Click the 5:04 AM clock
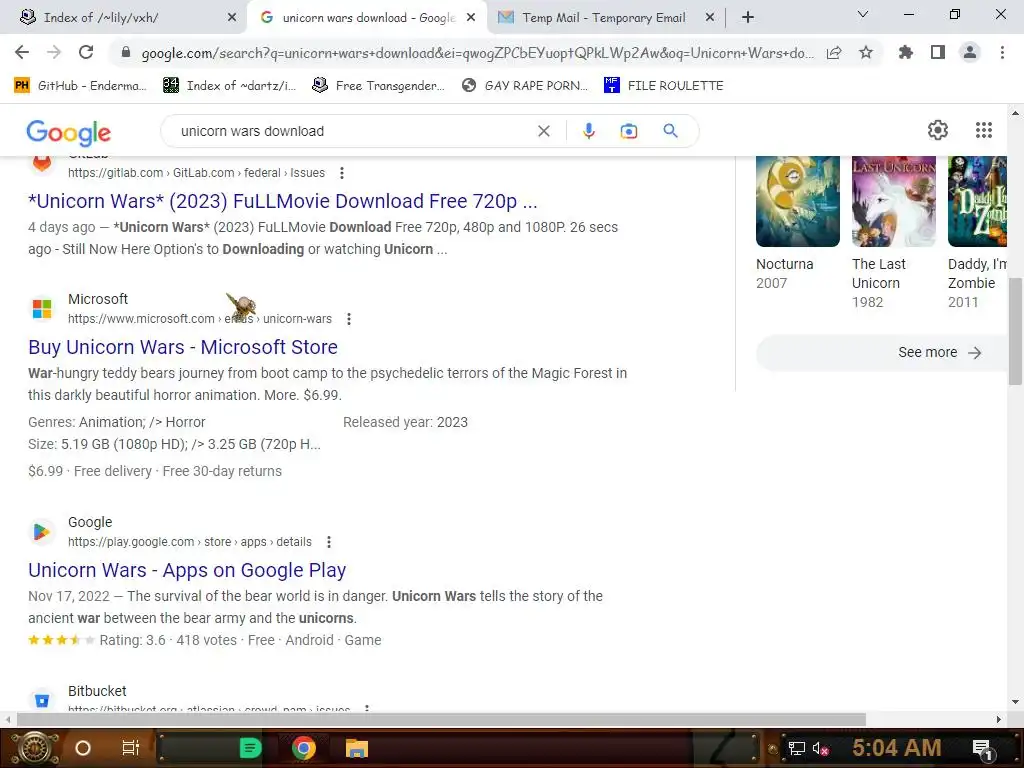The image size is (1024, 768). click(897, 748)
